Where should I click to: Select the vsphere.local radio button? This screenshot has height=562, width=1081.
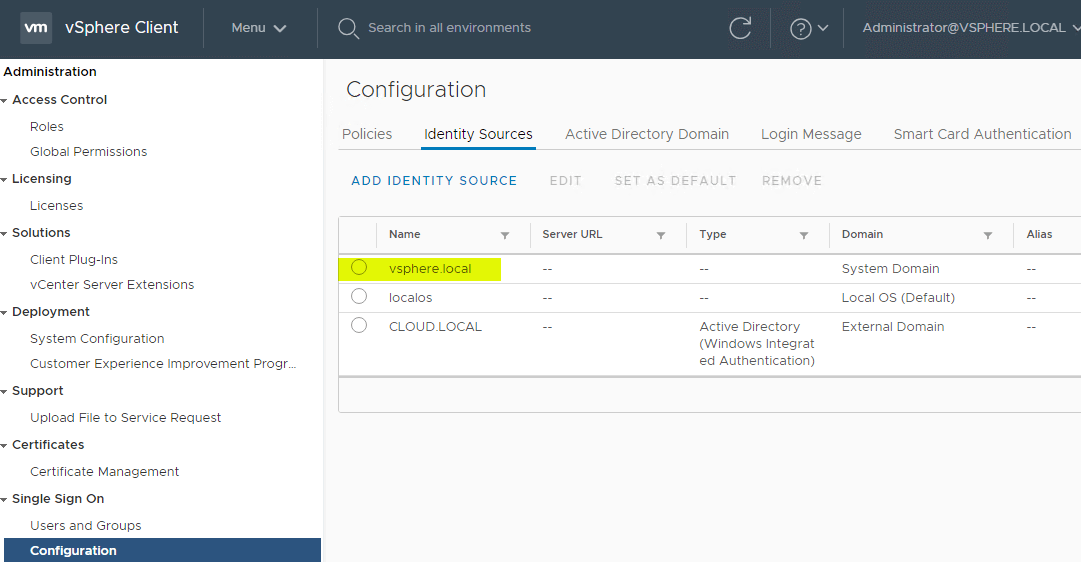point(358,267)
